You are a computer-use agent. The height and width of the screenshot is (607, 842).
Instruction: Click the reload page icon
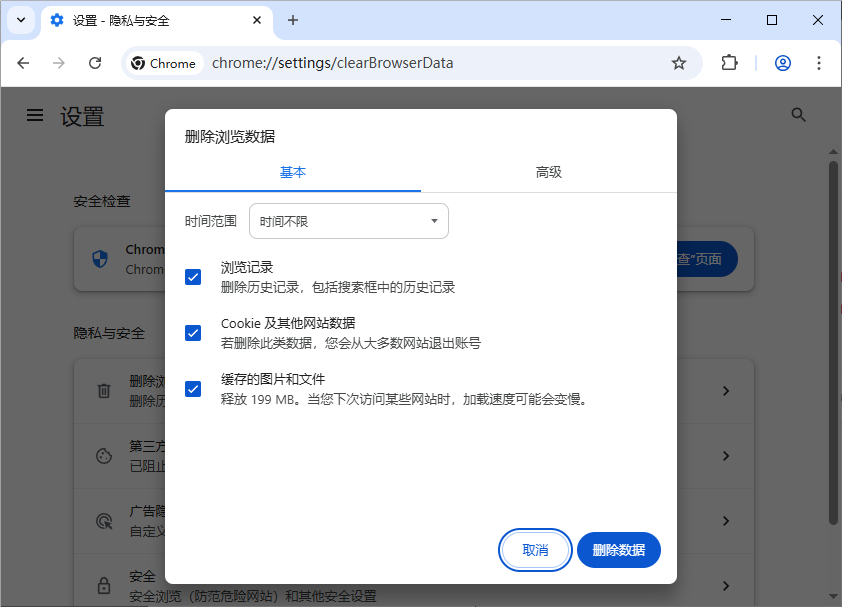click(x=95, y=62)
